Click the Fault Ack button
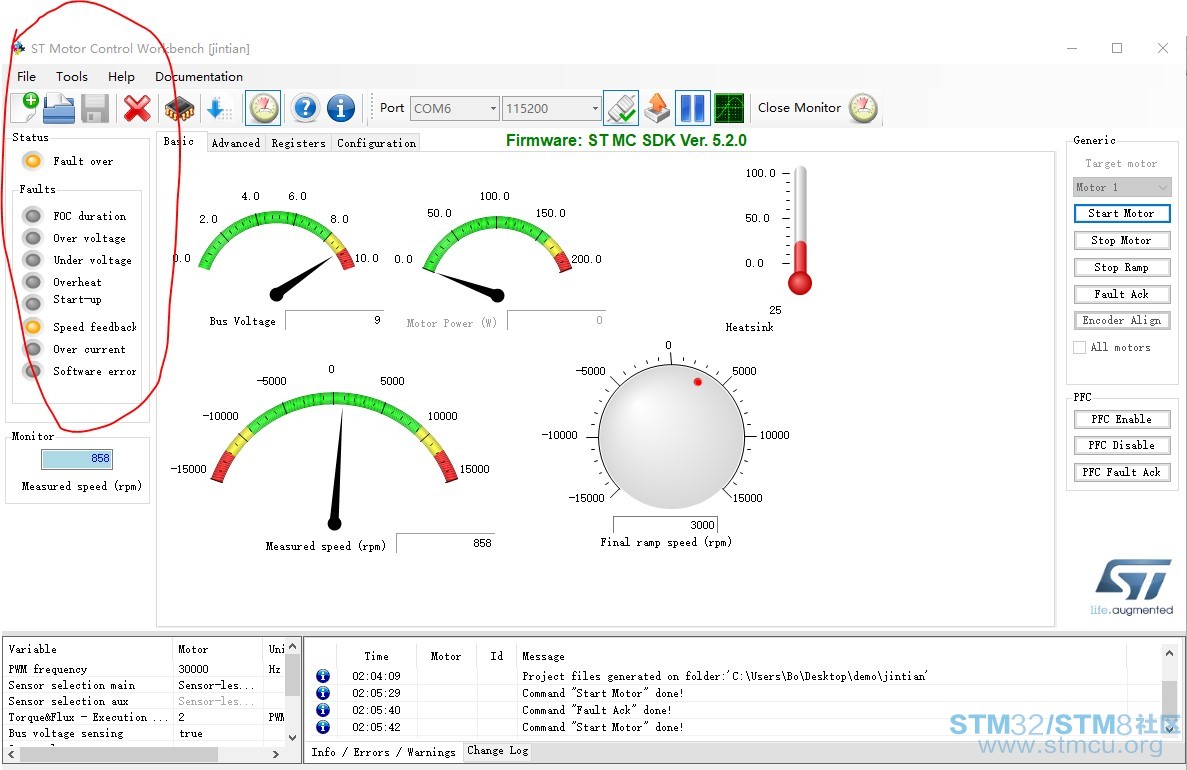This screenshot has height=770, width=1187. pyautogui.click(x=1122, y=294)
